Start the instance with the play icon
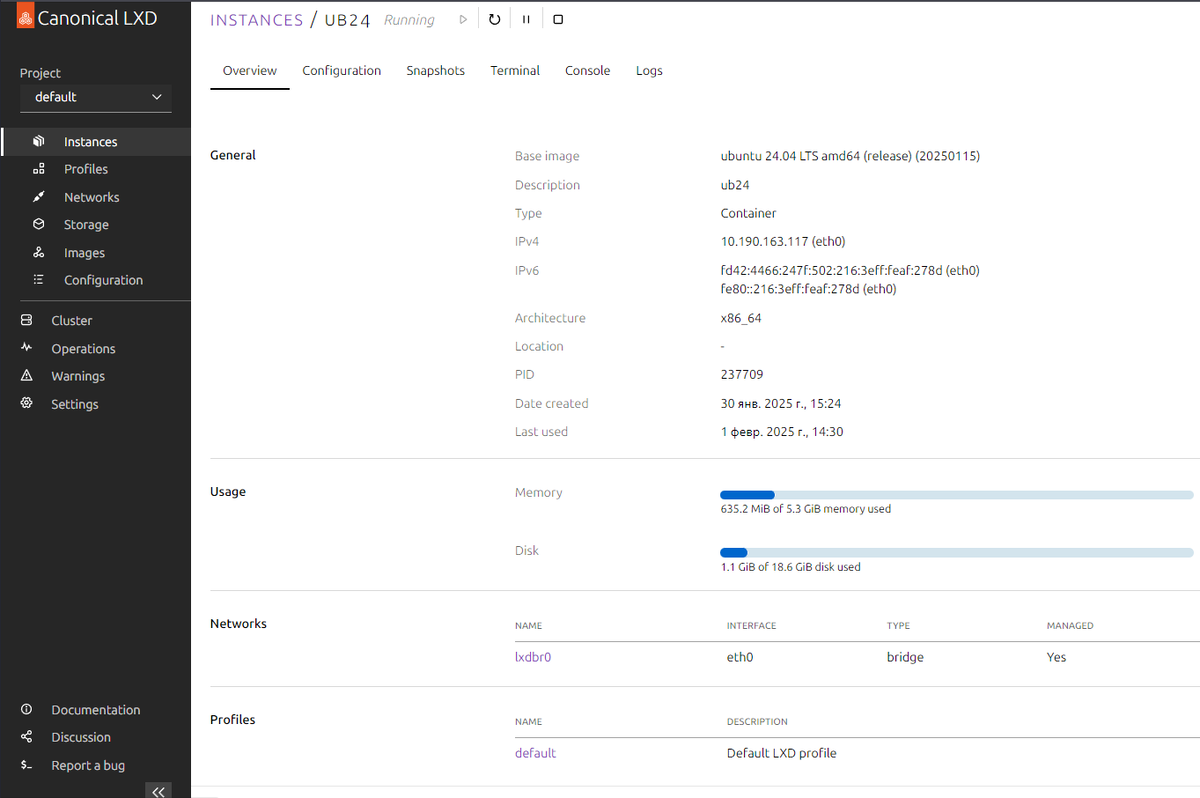Image resolution: width=1200 pixels, height=798 pixels. pos(463,19)
